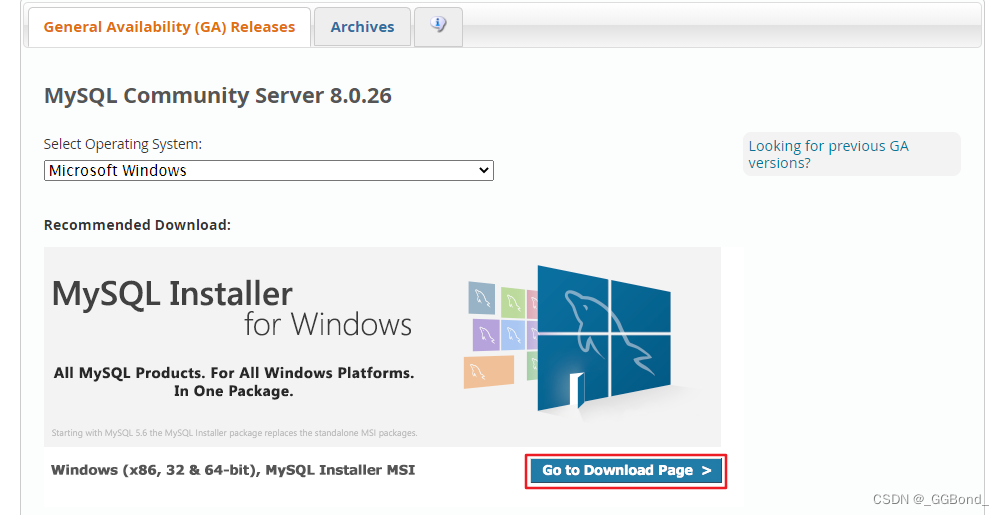
Task: Click 'All MySQL Products. For All Windows Platforms.' text
Action: click(x=234, y=373)
